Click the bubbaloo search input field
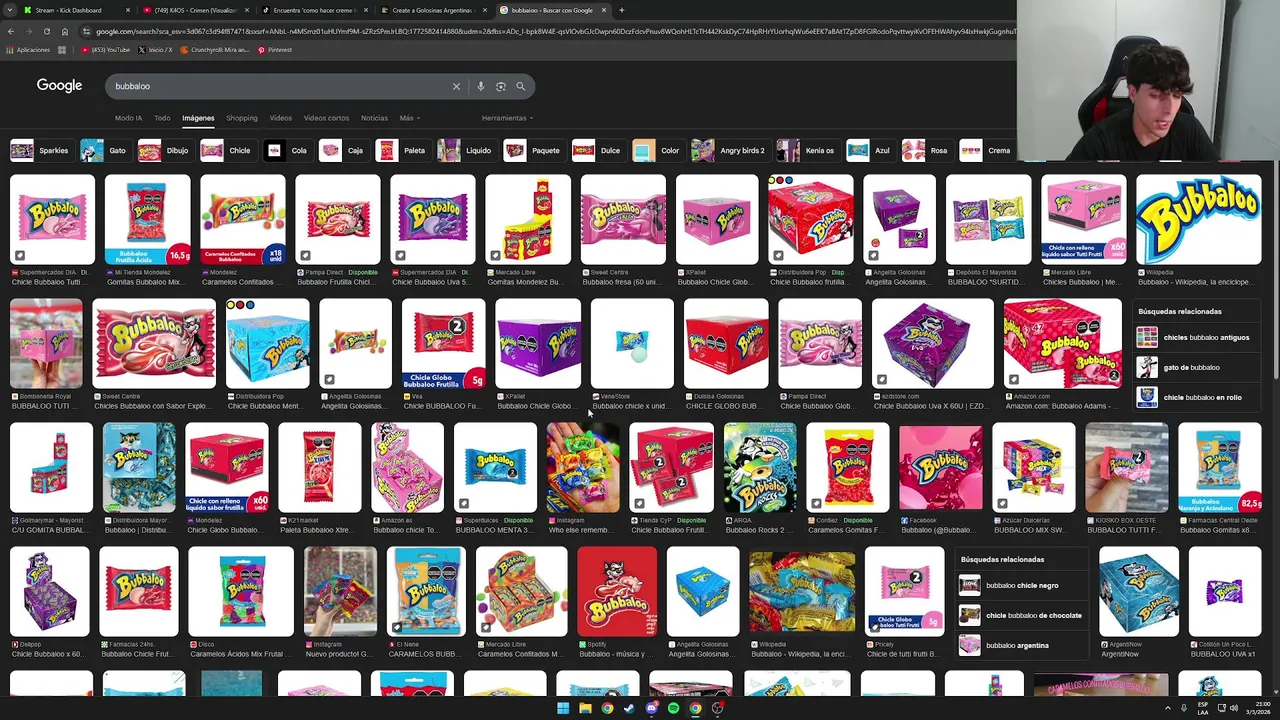Image resolution: width=1280 pixels, height=720 pixels. click(280, 86)
